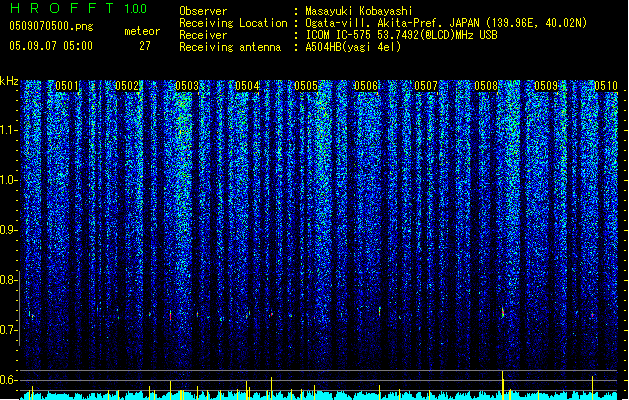Select the A504HB(yagi 4el) antenna text
Screen dimensions: 629x400
click(353, 47)
